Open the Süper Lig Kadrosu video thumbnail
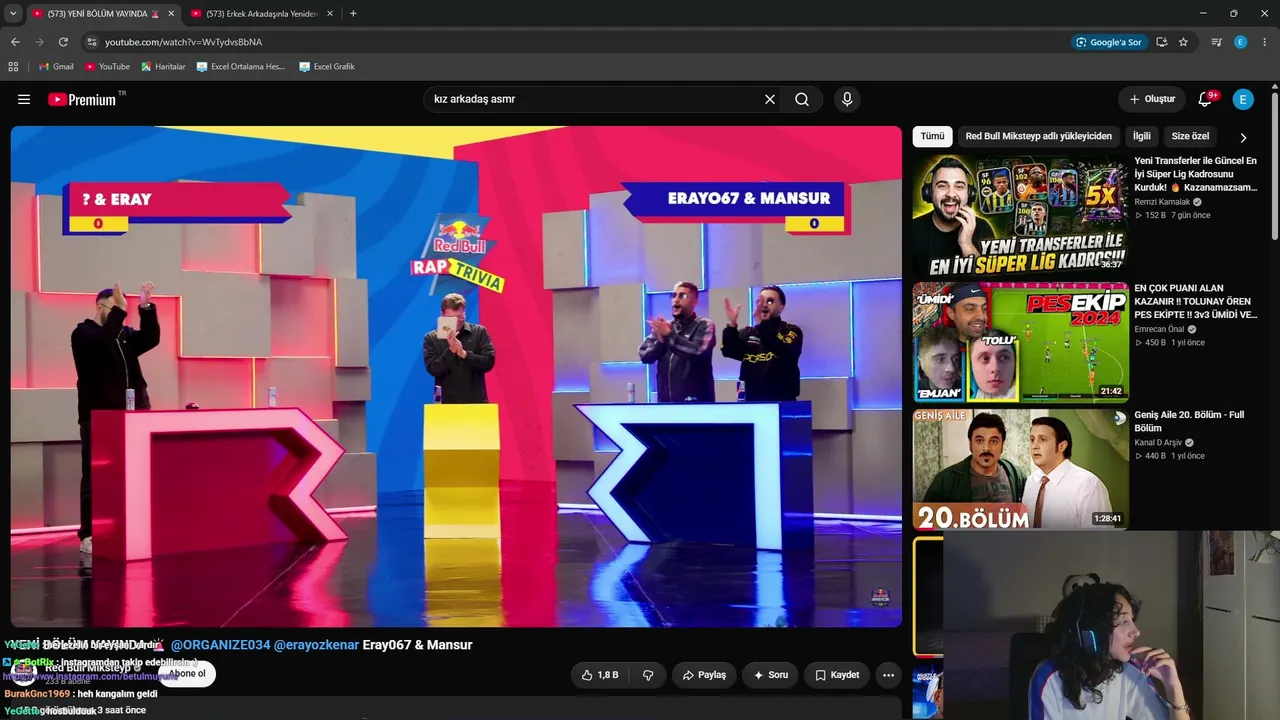 1020,215
